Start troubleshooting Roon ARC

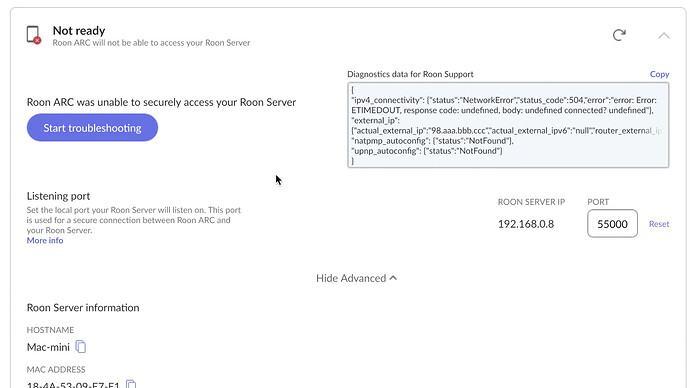pos(92,128)
